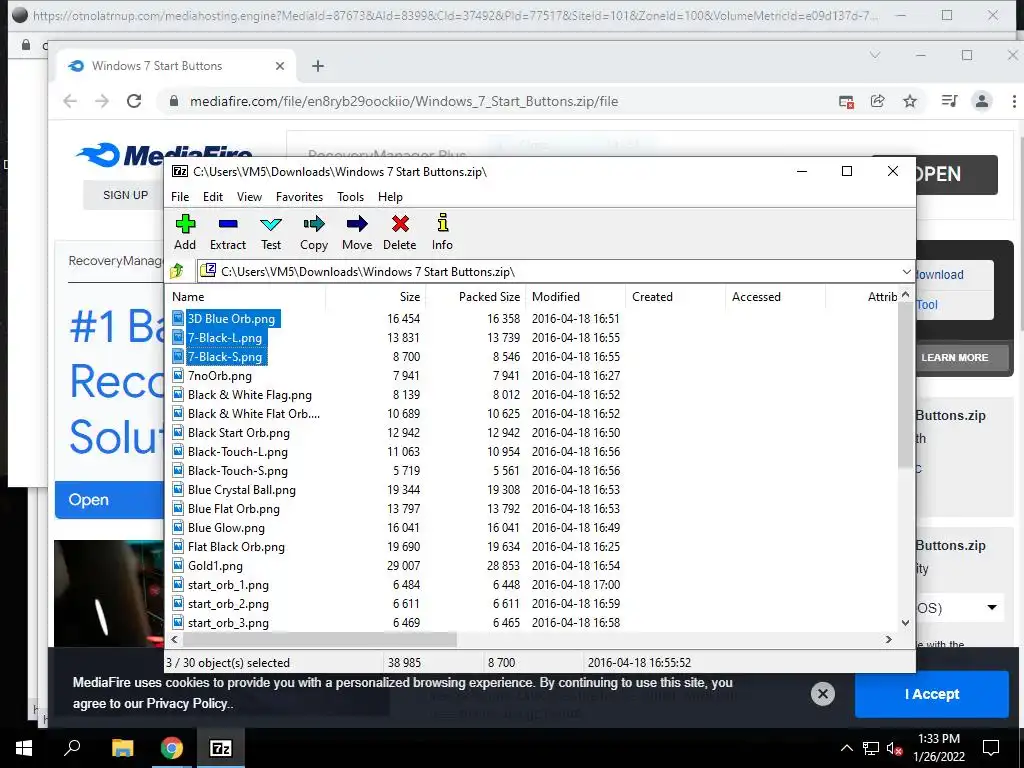1024x768 pixels.
Task: Open File Explorer from the taskbar
Action: coord(122,748)
